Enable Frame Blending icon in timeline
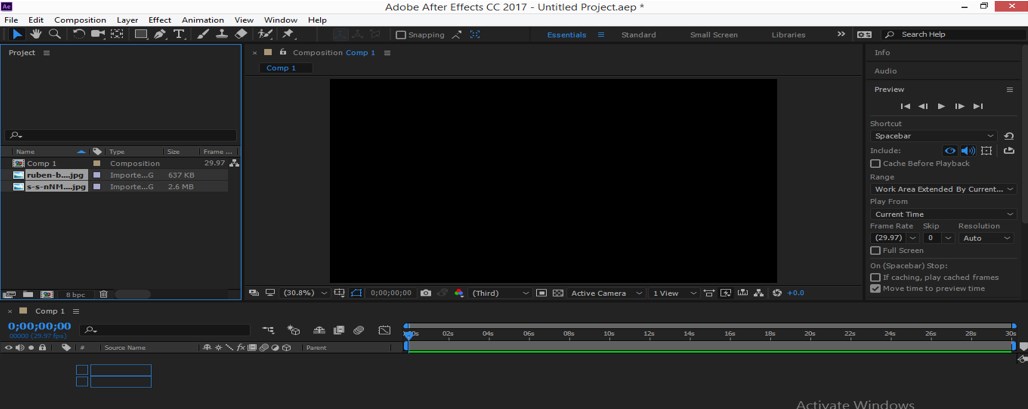Image resolution: width=1028 pixels, height=409 pixels. 339,330
